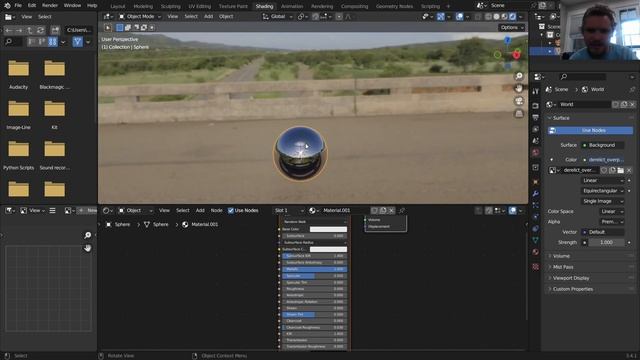640x360 pixels.
Task: Open the Physics properties tab
Action: tap(536, 217)
